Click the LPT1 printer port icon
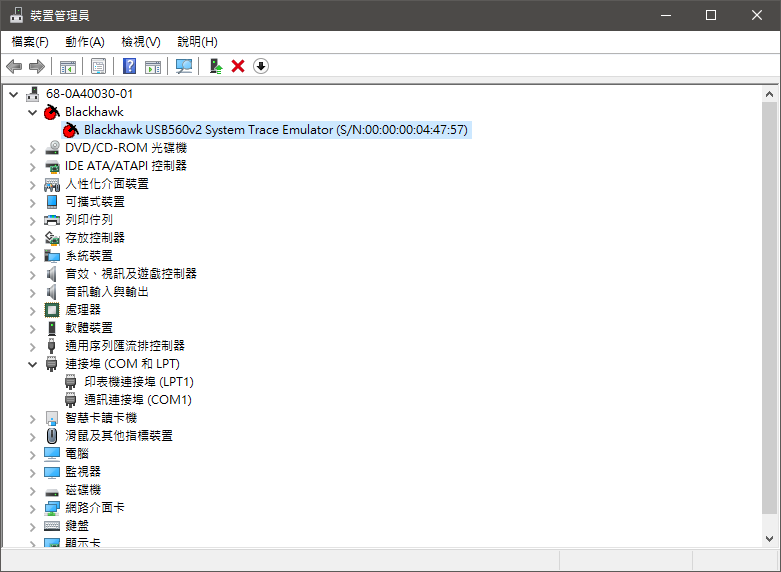Screen dimensions: 781x572 pyautogui.click(x=71, y=382)
